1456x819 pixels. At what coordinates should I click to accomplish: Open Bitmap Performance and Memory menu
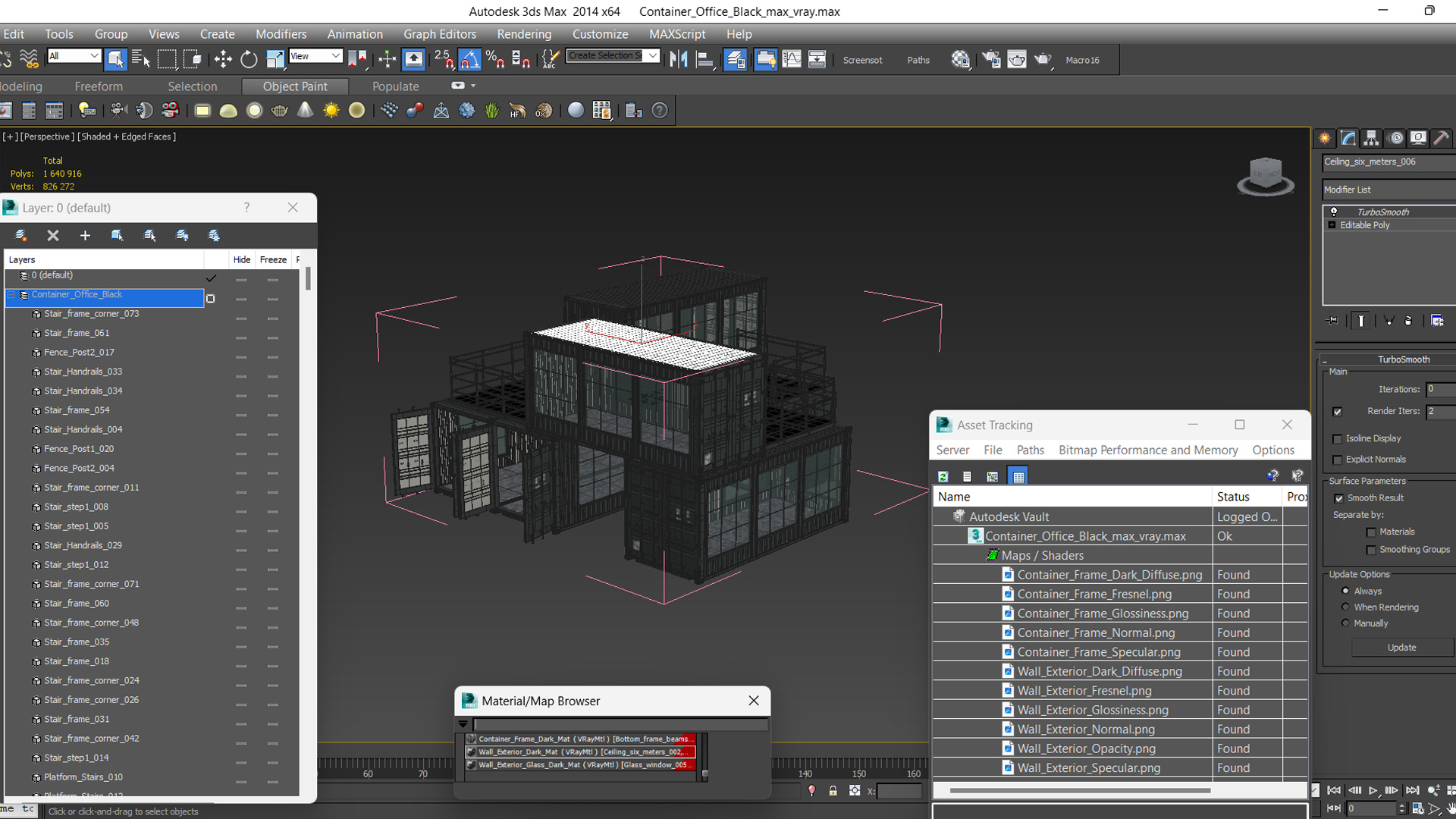tap(1148, 450)
